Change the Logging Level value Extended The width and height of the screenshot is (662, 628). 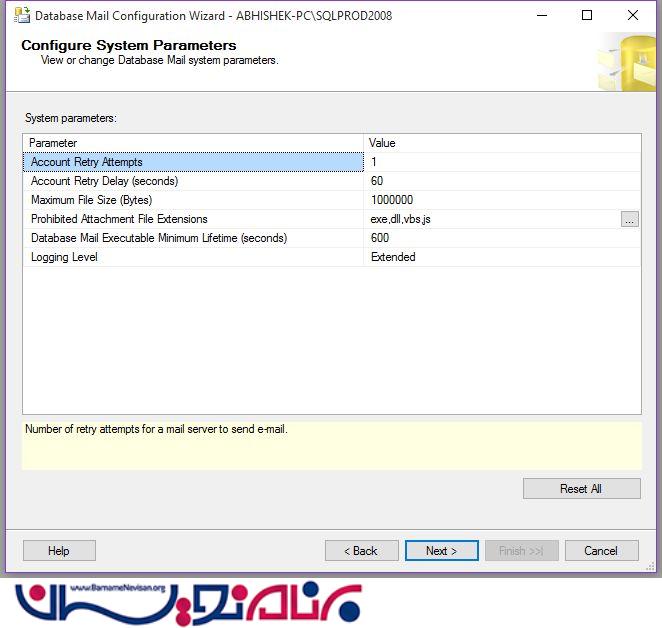(x=502, y=257)
